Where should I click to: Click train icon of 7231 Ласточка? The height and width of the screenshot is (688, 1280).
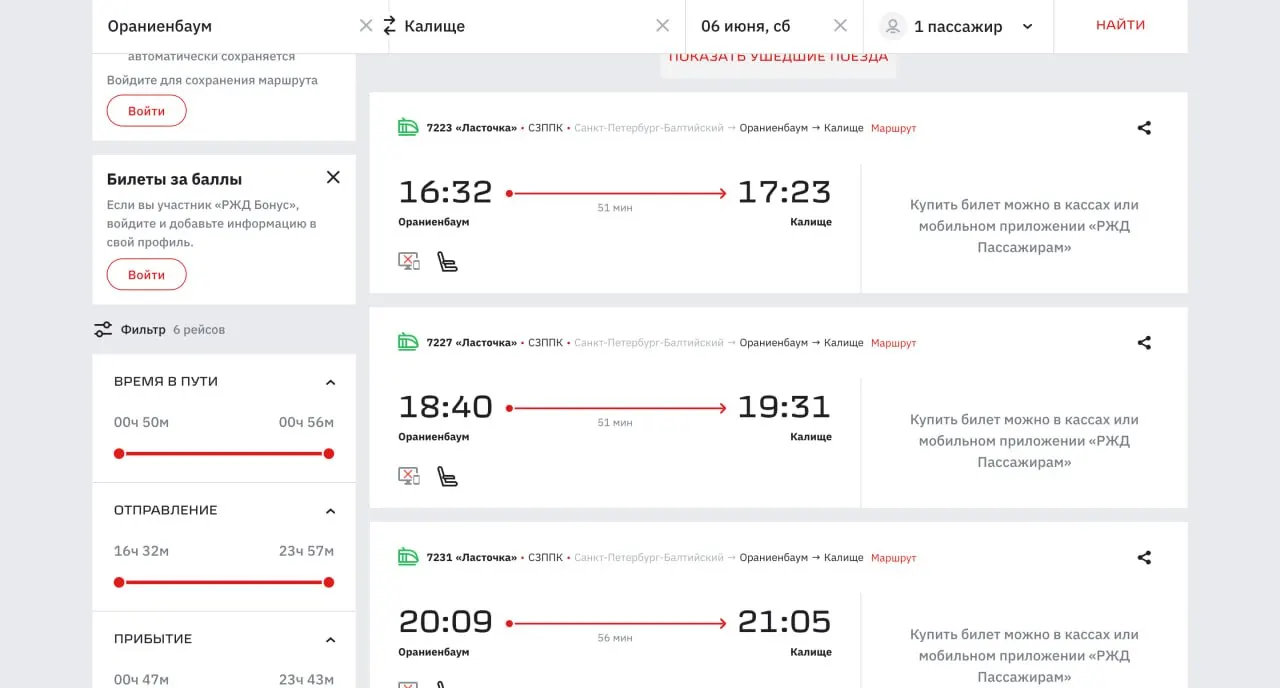[408, 557]
